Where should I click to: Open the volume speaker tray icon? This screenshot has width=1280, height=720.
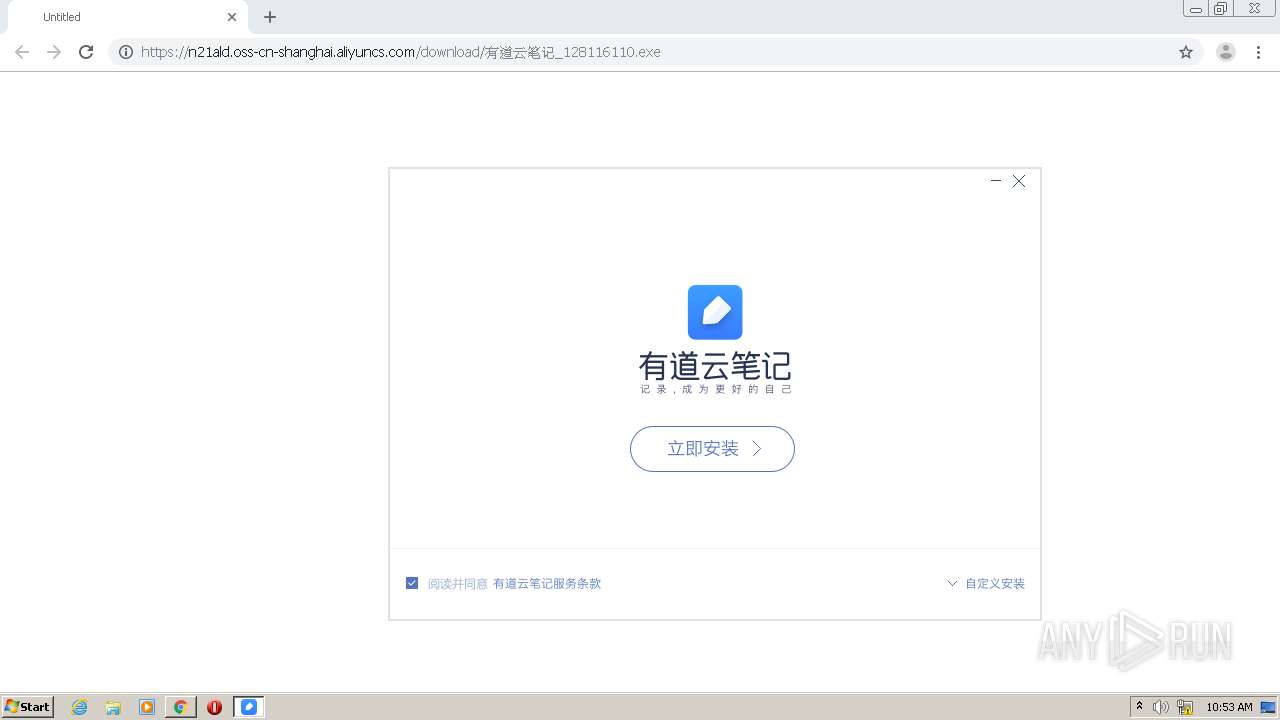tap(1160, 707)
